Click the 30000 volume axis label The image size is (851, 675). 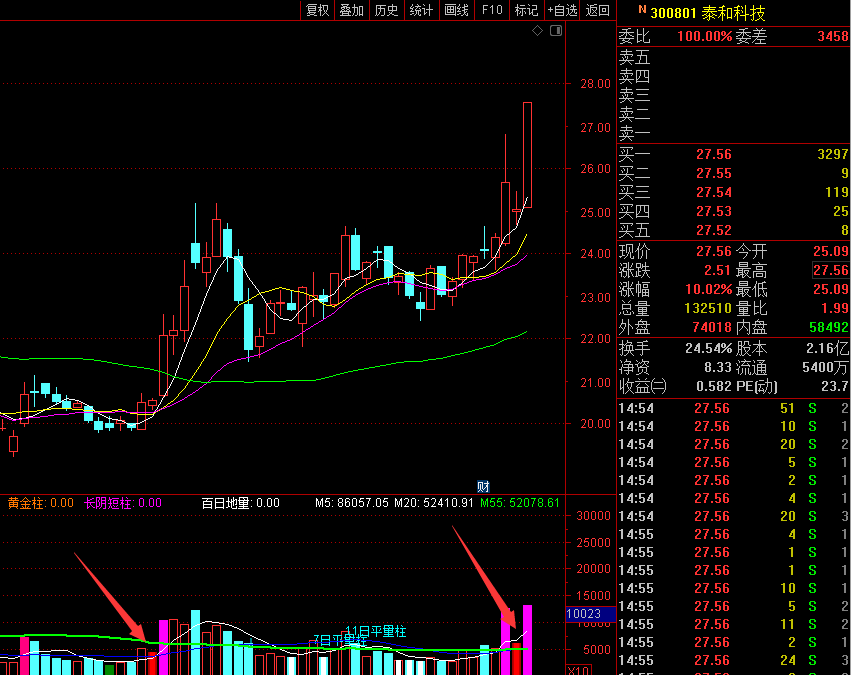(x=593, y=515)
